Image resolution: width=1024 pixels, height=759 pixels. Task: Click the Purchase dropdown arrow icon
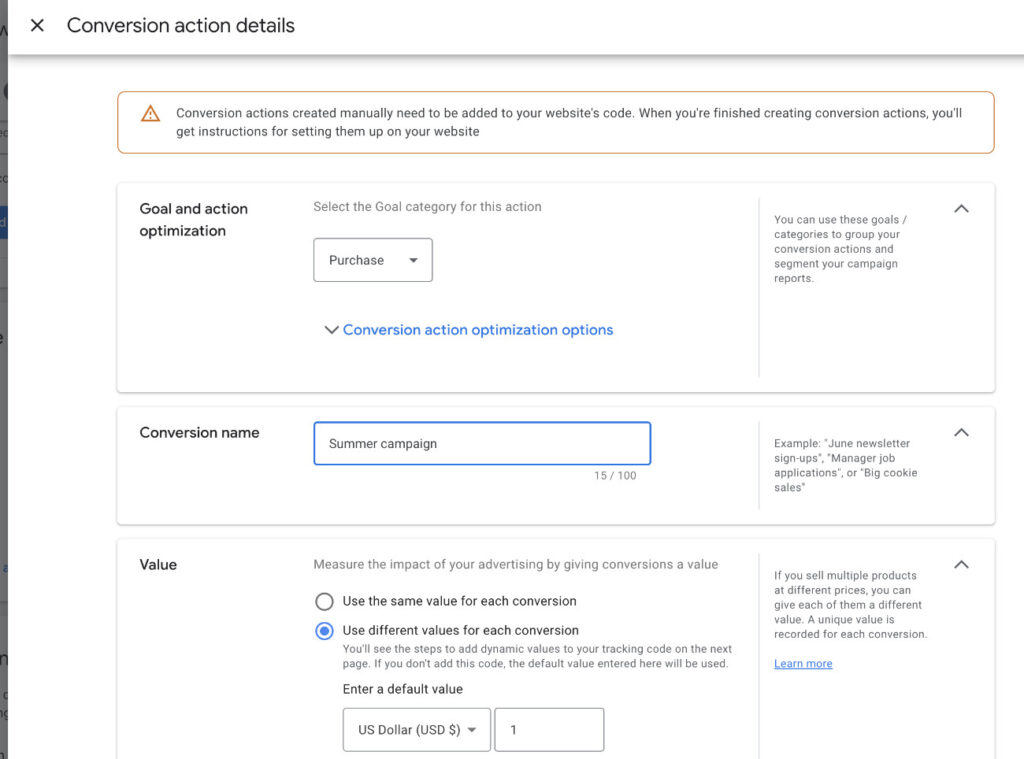414,259
